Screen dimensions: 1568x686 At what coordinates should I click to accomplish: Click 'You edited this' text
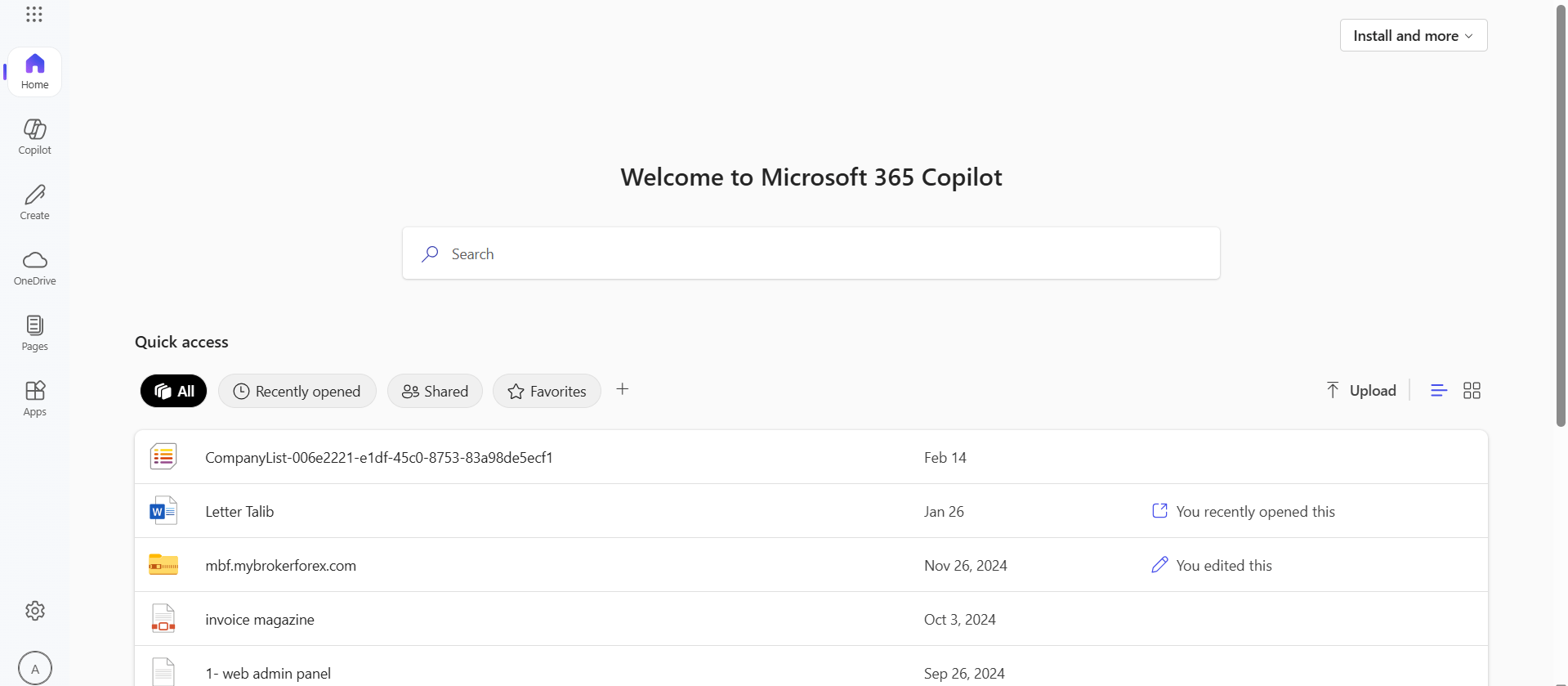1224,565
